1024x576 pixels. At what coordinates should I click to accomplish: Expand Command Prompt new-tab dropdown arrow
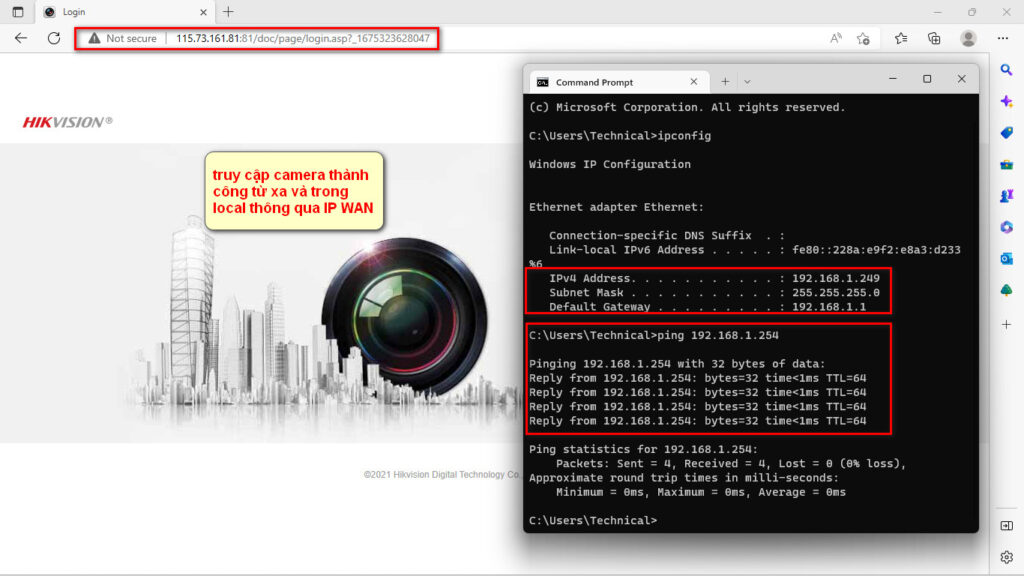(747, 82)
